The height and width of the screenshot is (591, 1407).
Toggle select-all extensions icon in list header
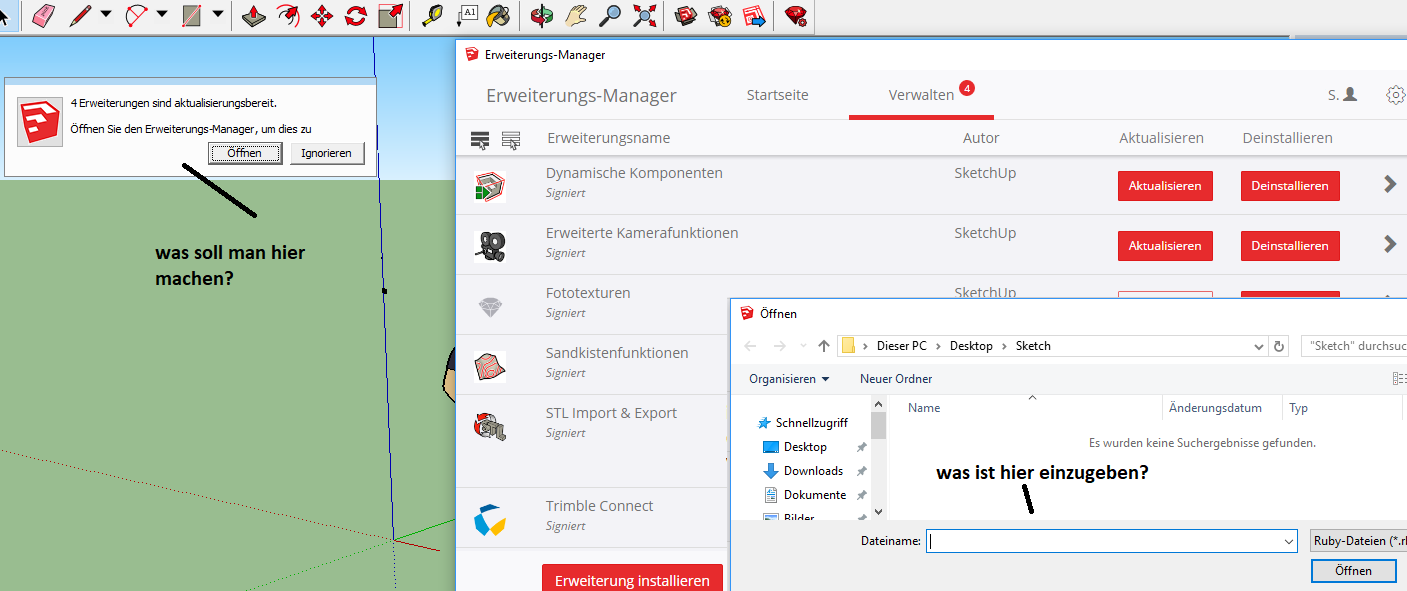(x=480, y=139)
